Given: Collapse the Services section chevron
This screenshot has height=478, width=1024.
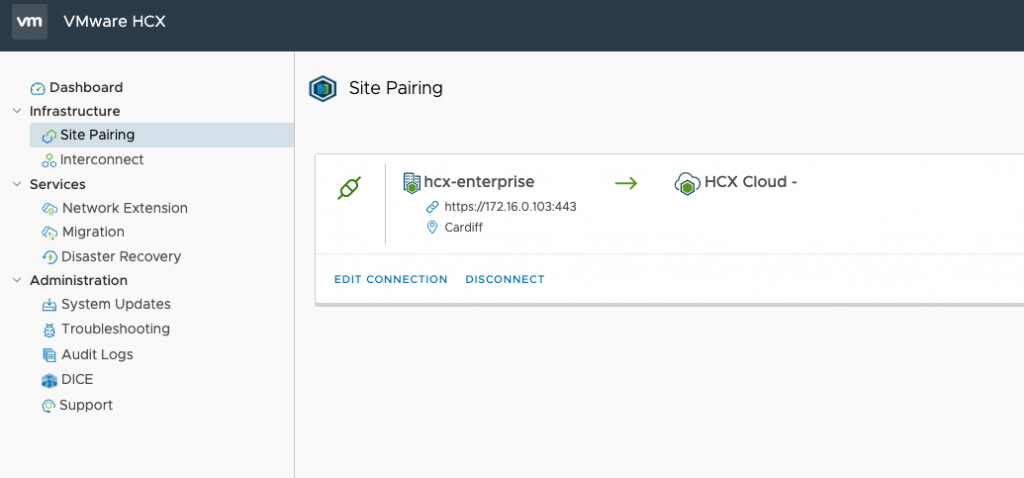Looking at the screenshot, I should tap(16, 184).
